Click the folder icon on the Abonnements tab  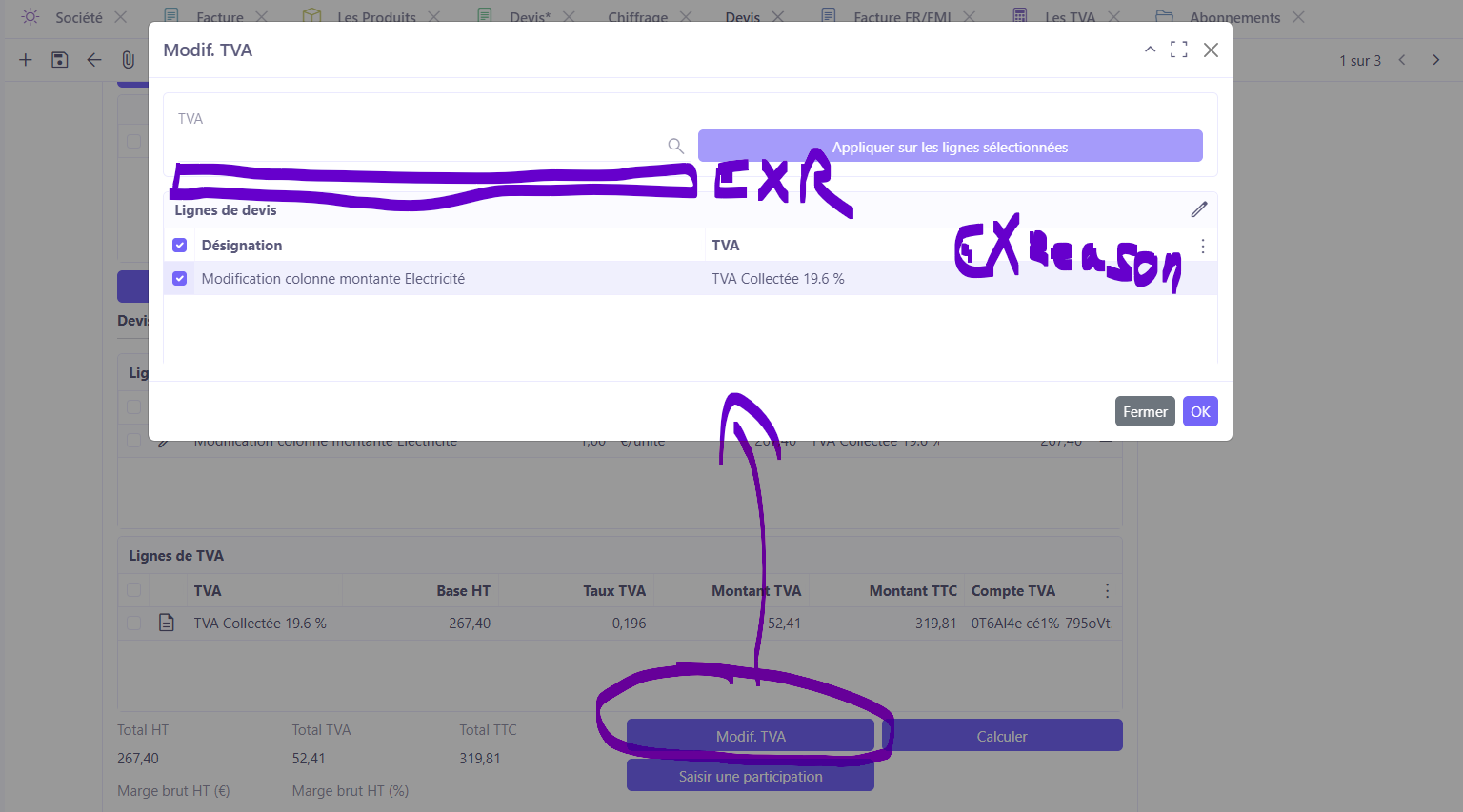click(1164, 16)
